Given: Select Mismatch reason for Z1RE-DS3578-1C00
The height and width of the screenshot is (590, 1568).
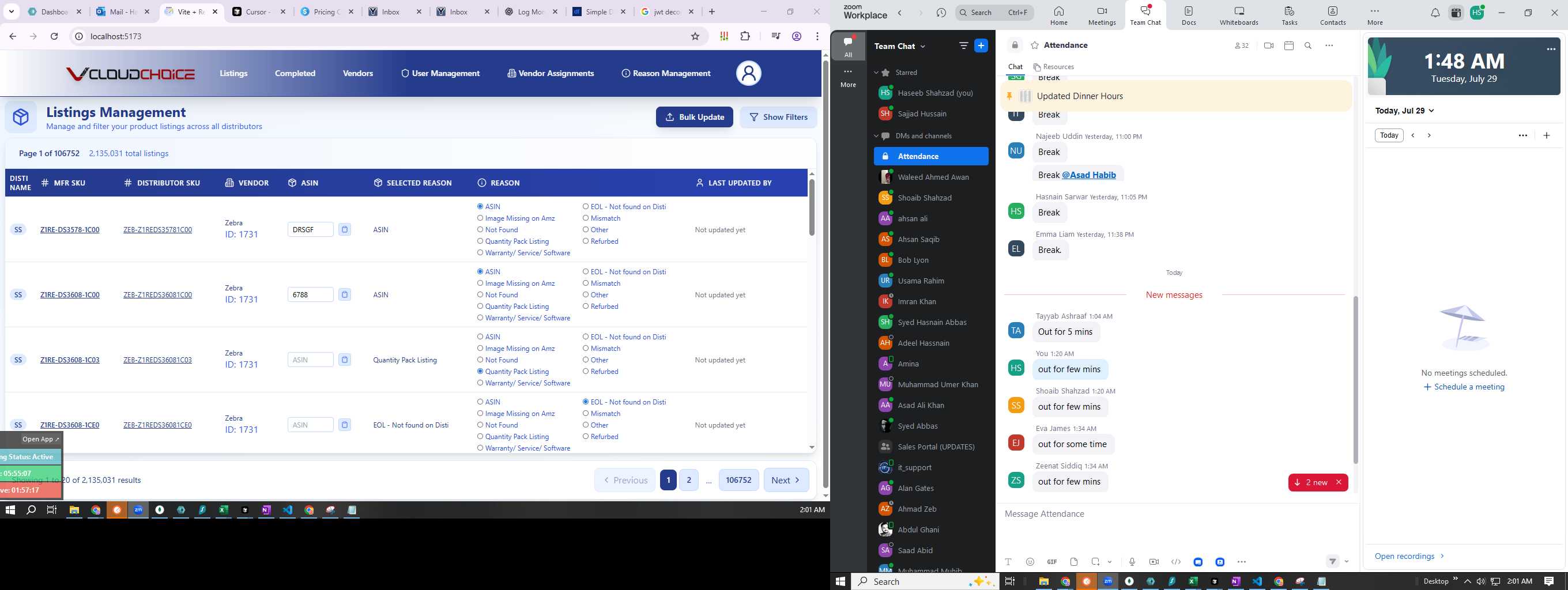Looking at the screenshot, I should 586,218.
